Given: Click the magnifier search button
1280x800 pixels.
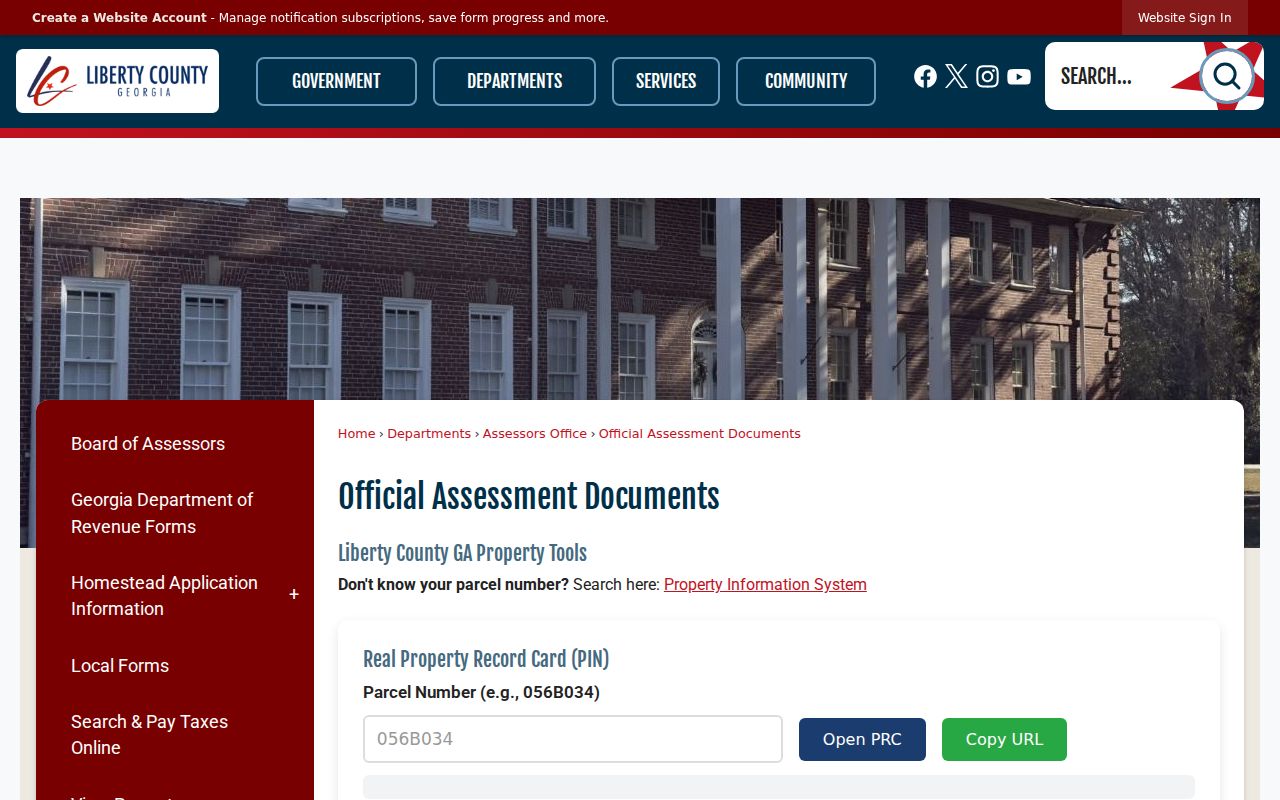Looking at the screenshot, I should (1227, 76).
